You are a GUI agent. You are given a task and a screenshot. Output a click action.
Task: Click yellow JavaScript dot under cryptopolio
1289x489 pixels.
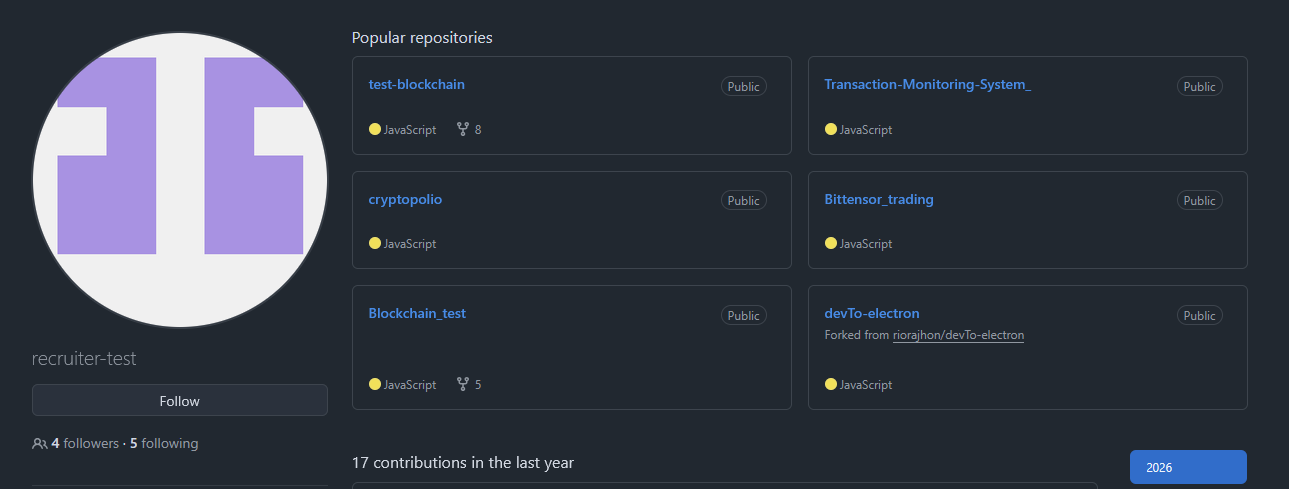point(375,243)
